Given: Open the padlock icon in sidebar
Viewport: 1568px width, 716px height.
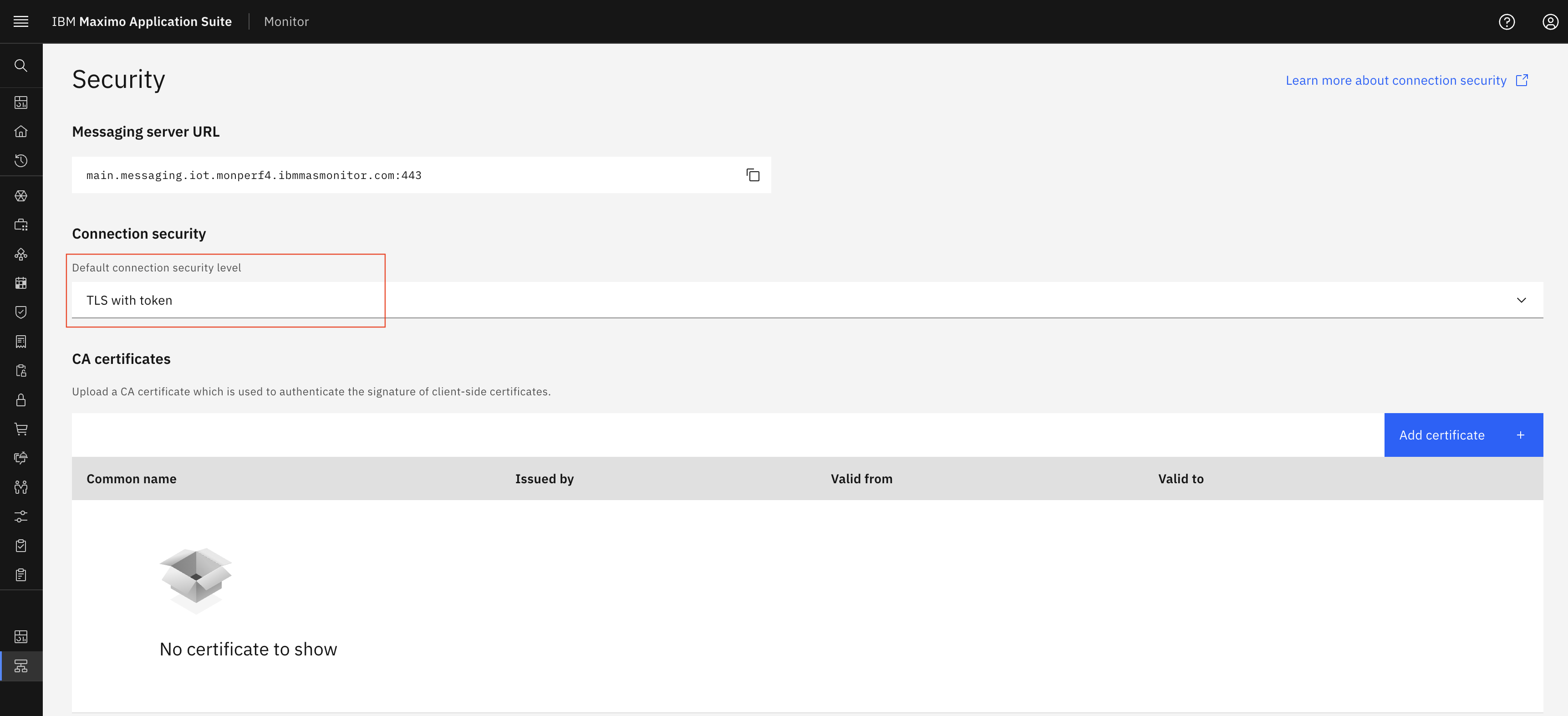Looking at the screenshot, I should (20, 400).
